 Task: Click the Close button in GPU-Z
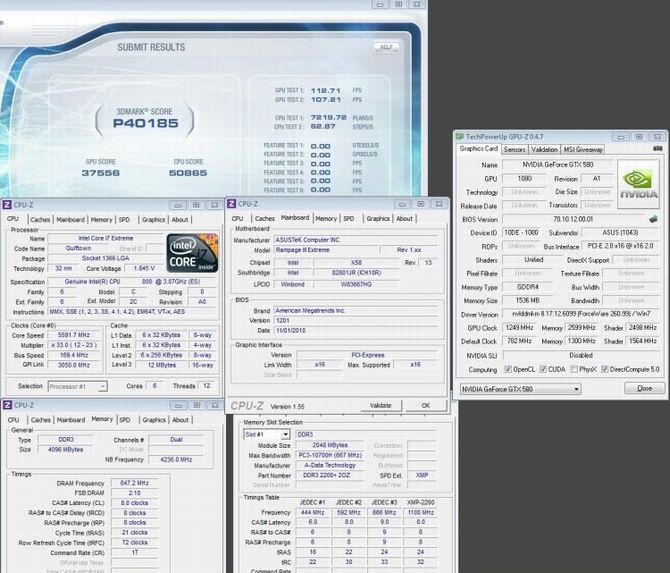click(x=644, y=388)
